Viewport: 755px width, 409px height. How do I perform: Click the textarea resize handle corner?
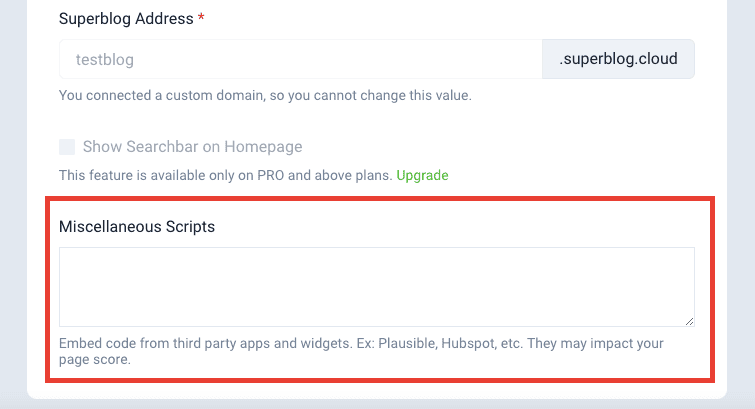[689, 320]
